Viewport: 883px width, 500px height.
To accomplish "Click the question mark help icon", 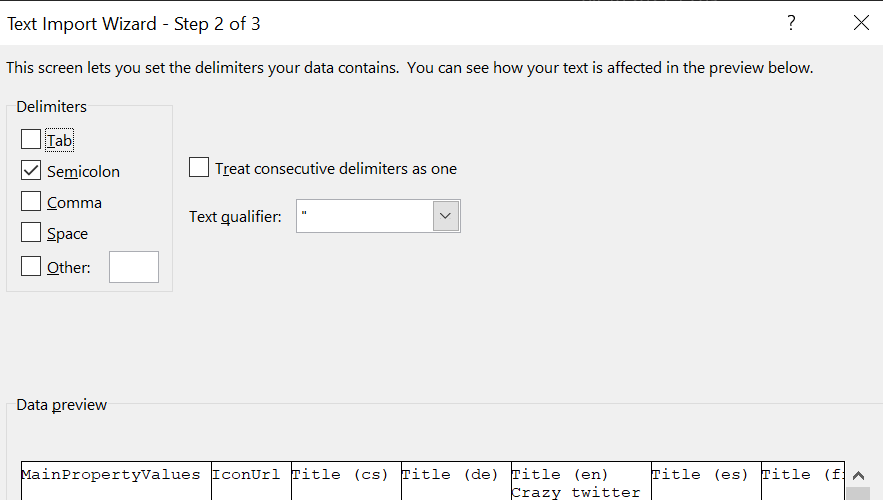I will tap(791, 23).
